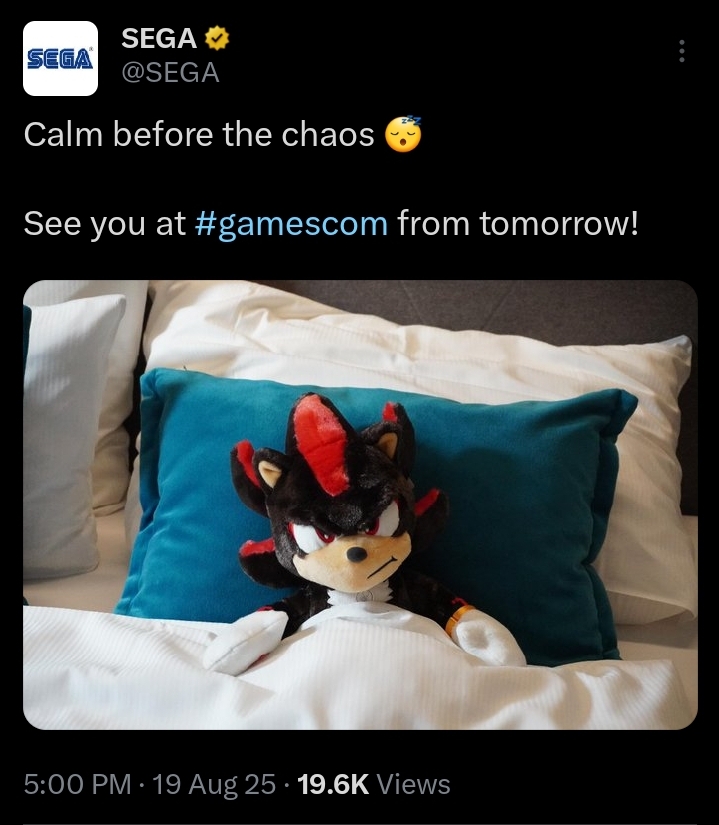Click the "See you at" text
This screenshot has width=719, height=825.
tap(104, 224)
